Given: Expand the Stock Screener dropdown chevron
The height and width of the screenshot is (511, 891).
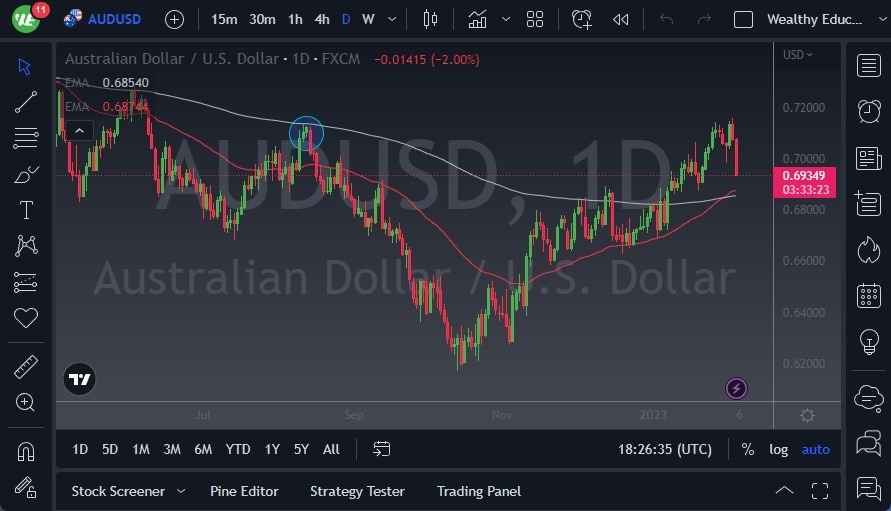Looking at the screenshot, I should (181, 491).
